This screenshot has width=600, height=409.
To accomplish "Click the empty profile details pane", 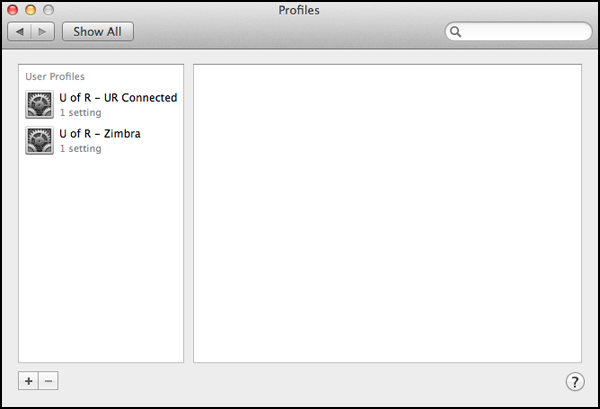I will pyautogui.click(x=387, y=213).
